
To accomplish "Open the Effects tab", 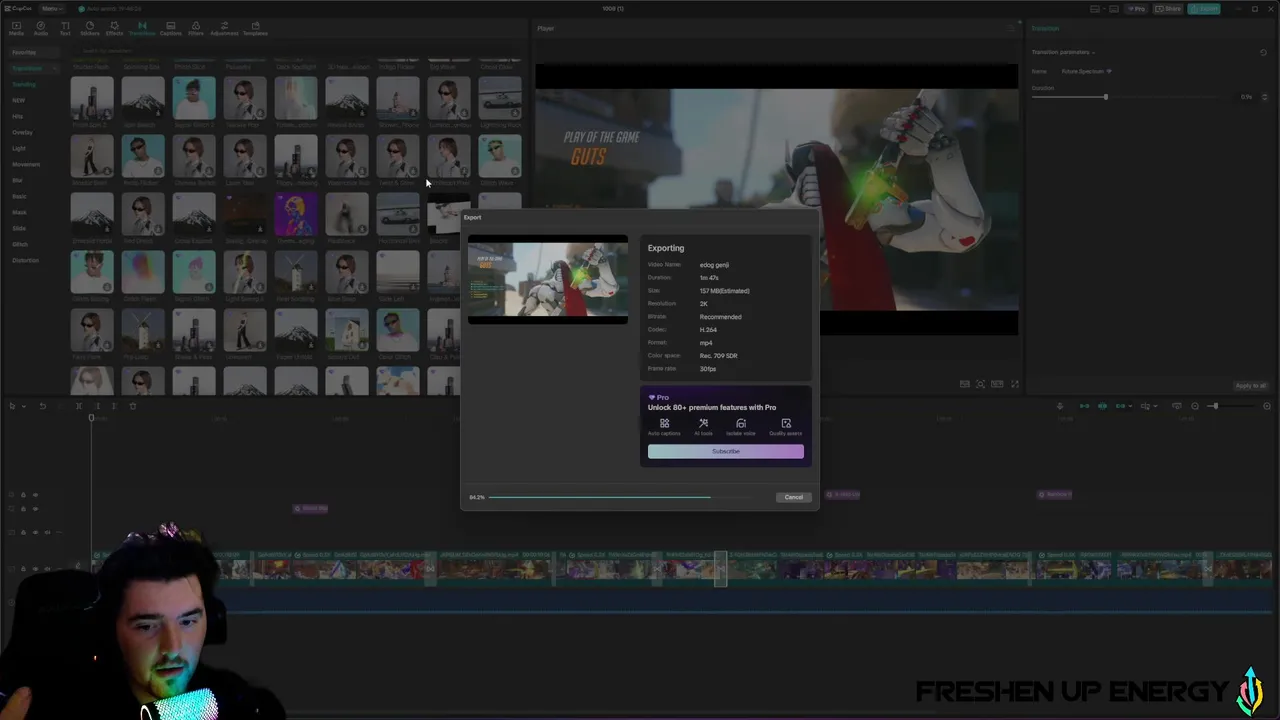I will (115, 28).
